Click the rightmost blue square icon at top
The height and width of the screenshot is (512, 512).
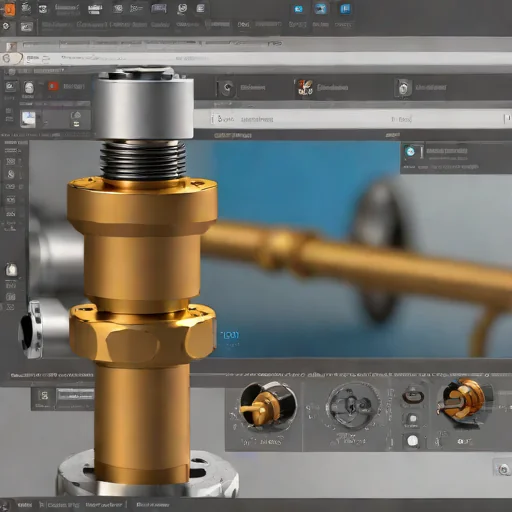coord(346,8)
